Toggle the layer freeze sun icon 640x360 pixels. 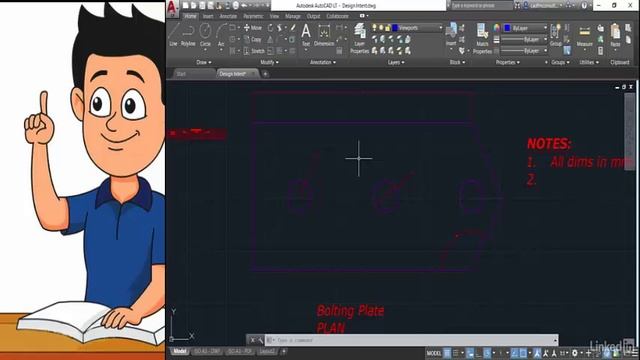point(381,28)
